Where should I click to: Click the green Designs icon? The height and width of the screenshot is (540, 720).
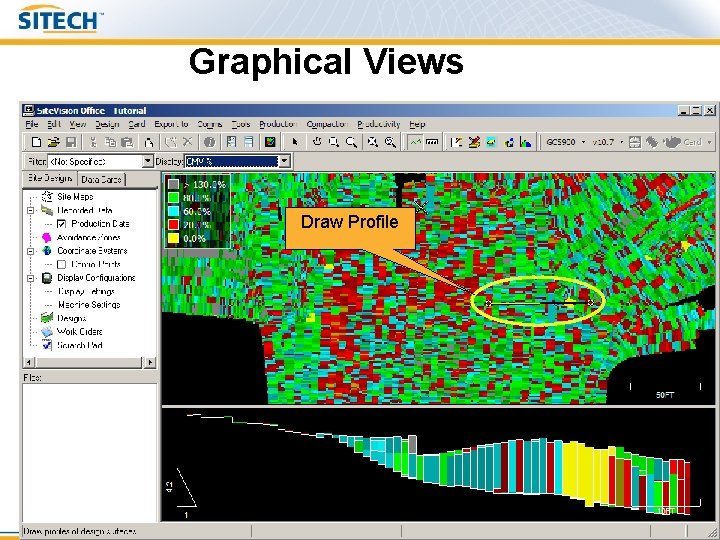47,318
